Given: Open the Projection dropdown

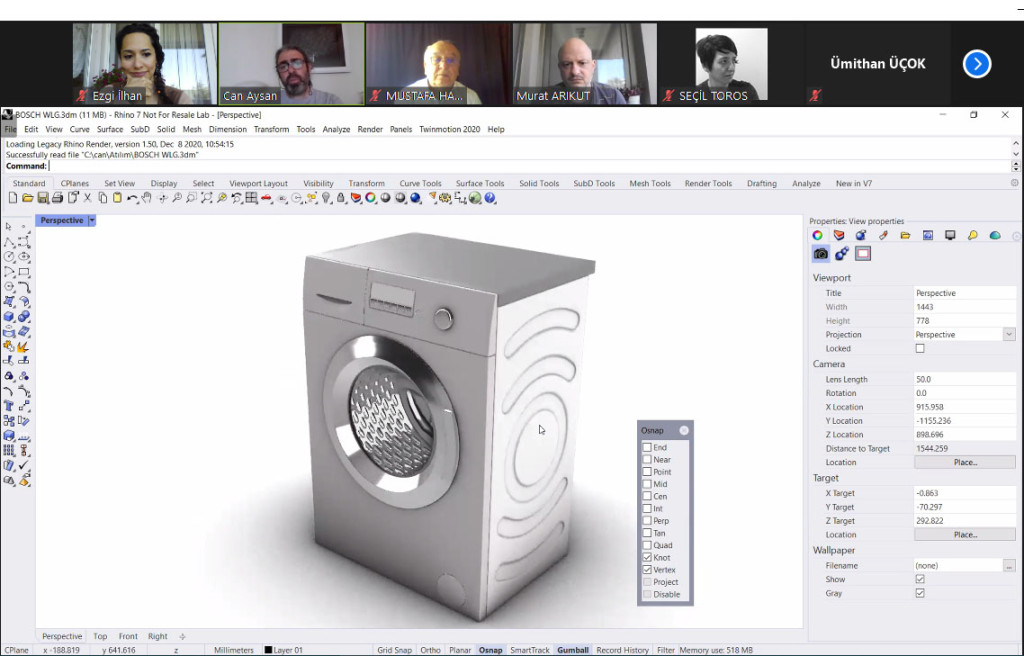Looking at the screenshot, I should pos(1008,334).
